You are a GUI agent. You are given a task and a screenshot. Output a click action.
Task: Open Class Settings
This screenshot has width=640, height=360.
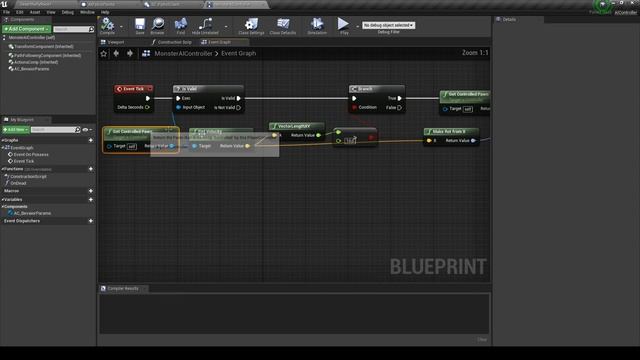point(251,25)
